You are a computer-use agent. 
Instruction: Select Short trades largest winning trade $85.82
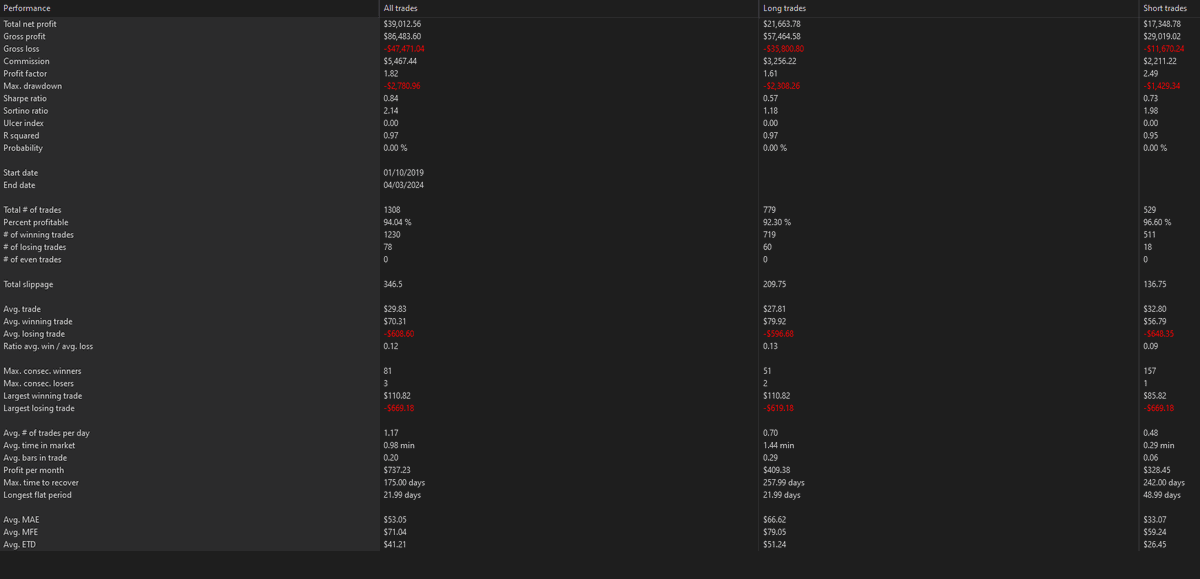1154,396
